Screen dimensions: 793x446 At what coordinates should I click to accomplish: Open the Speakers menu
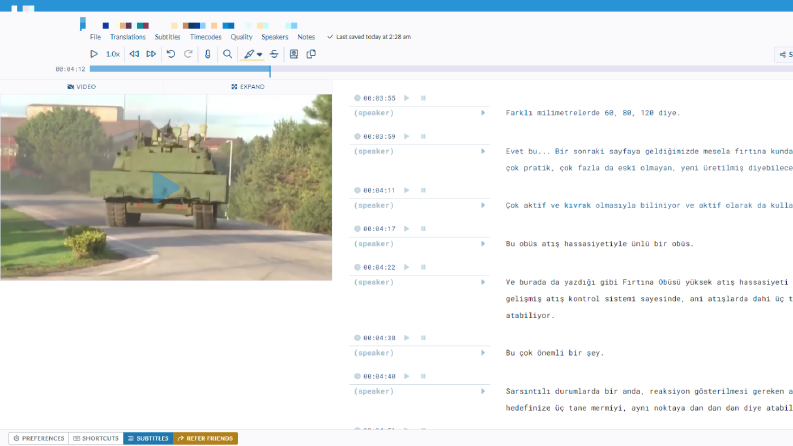tap(275, 37)
